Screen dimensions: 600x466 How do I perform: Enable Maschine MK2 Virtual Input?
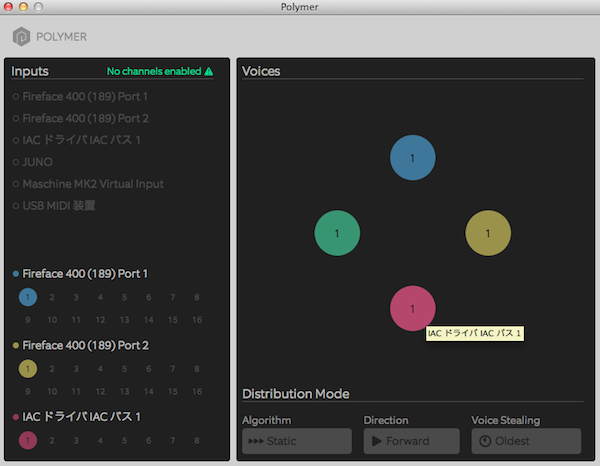click(x=88, y=184)
